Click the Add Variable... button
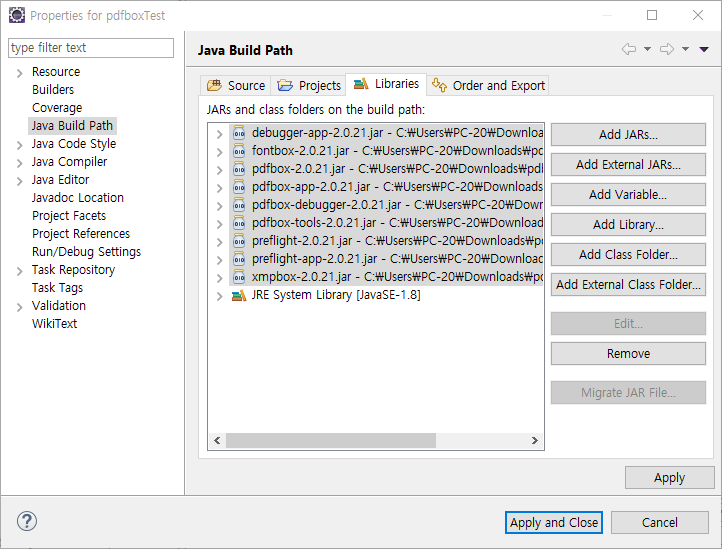This screenshot has height=549, width=722. [x=628, y=194]
